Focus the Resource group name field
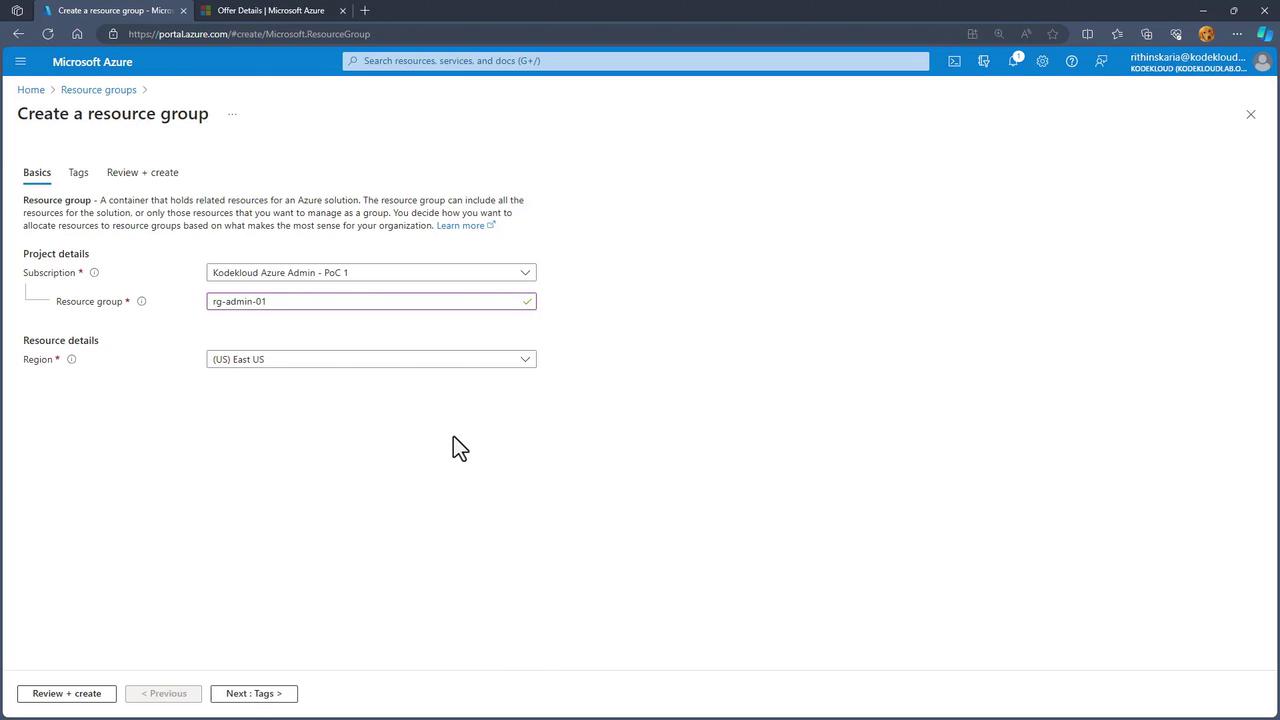The height and width of the screenshot is (720, 1280). pyautogui.click(x=371, y=301)
